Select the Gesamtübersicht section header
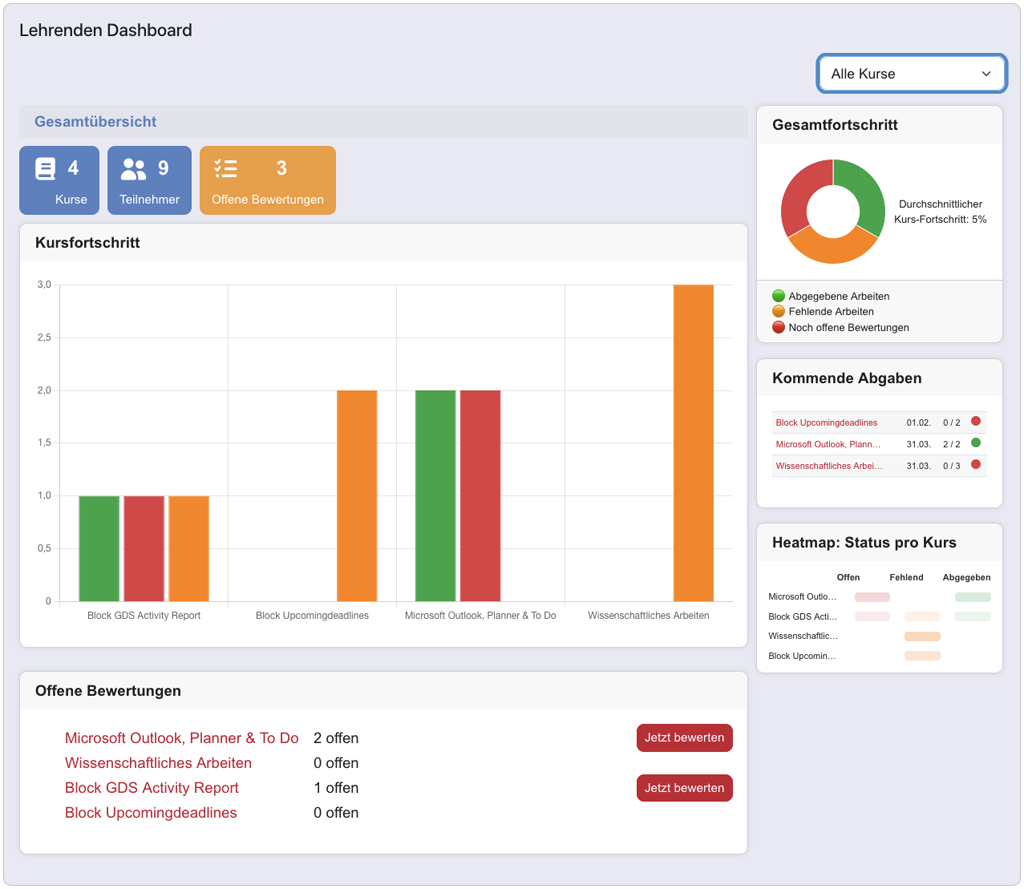The width and height of the screenshot is (1024, 889). [96, 122]
